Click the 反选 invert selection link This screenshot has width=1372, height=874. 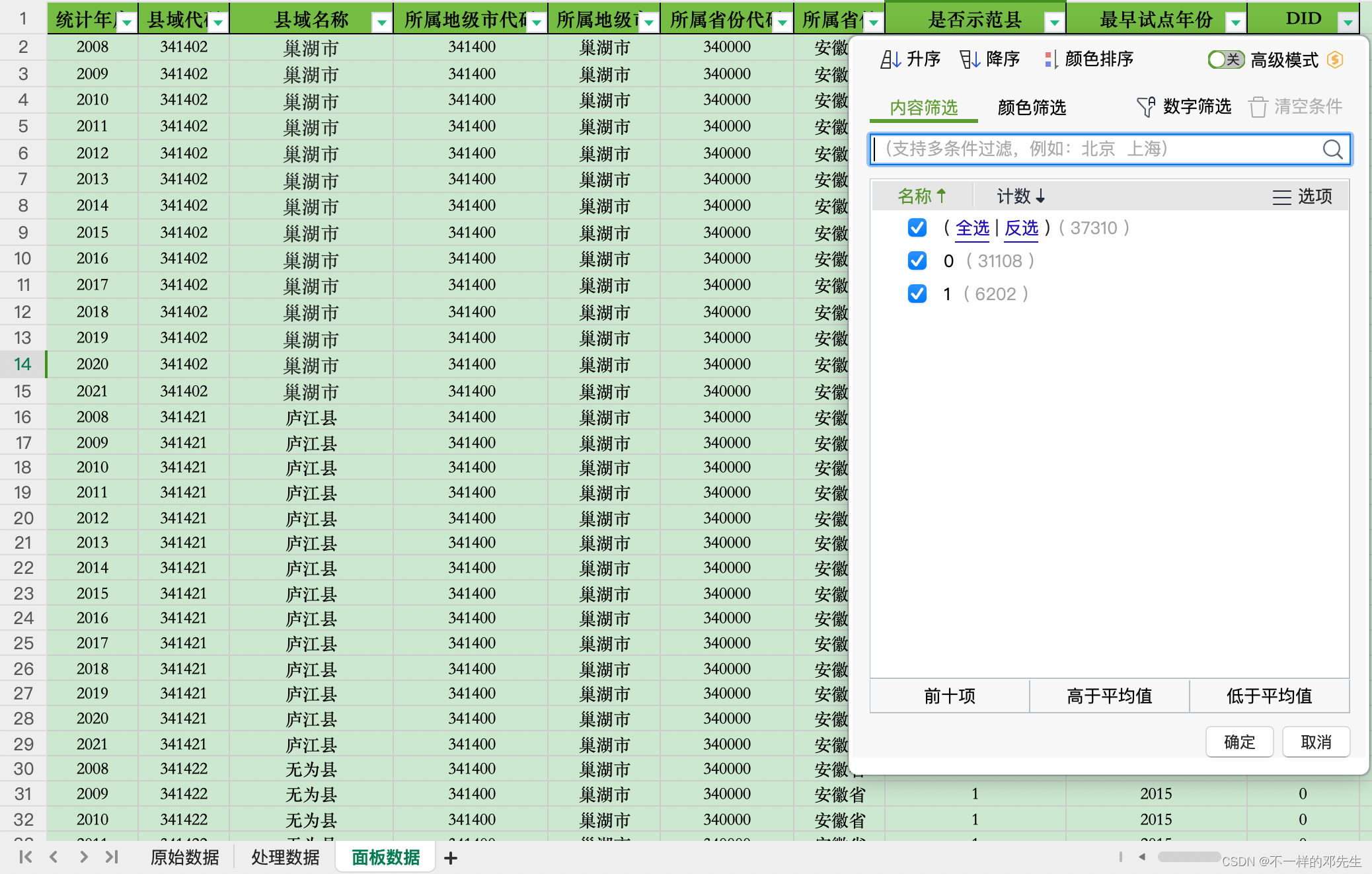tap(1021, 228)
